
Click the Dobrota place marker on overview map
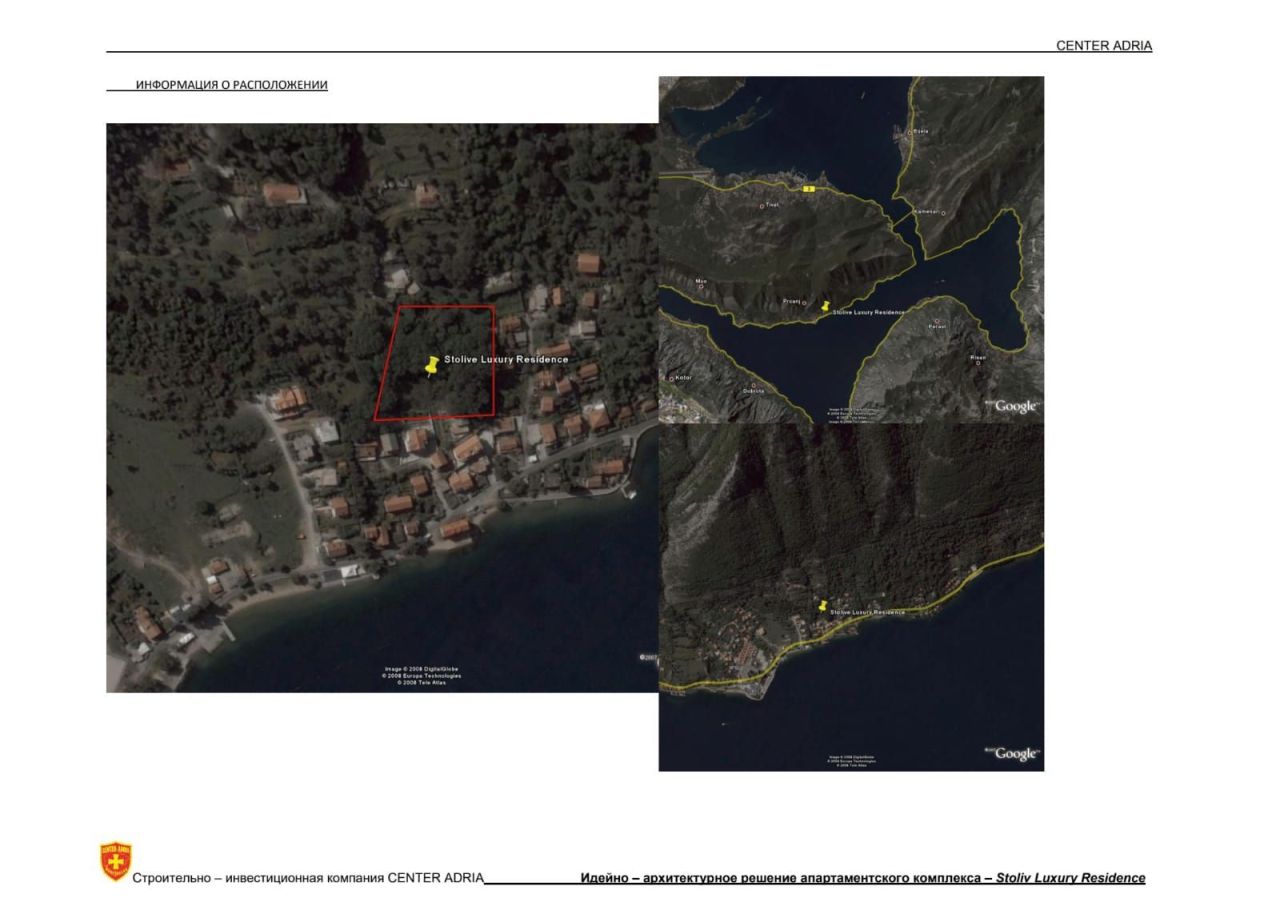point(753,385)
